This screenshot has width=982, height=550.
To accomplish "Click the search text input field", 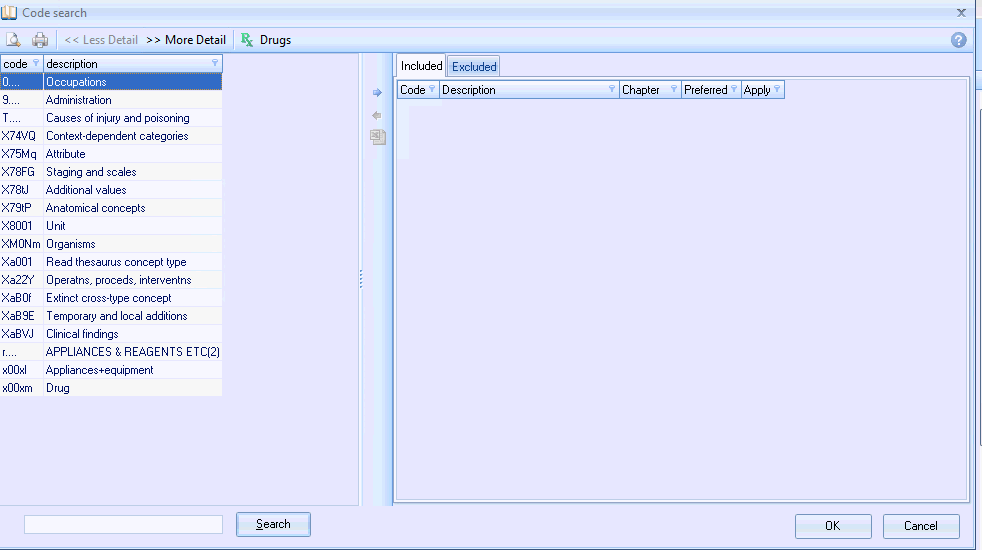I will (123, 525).
